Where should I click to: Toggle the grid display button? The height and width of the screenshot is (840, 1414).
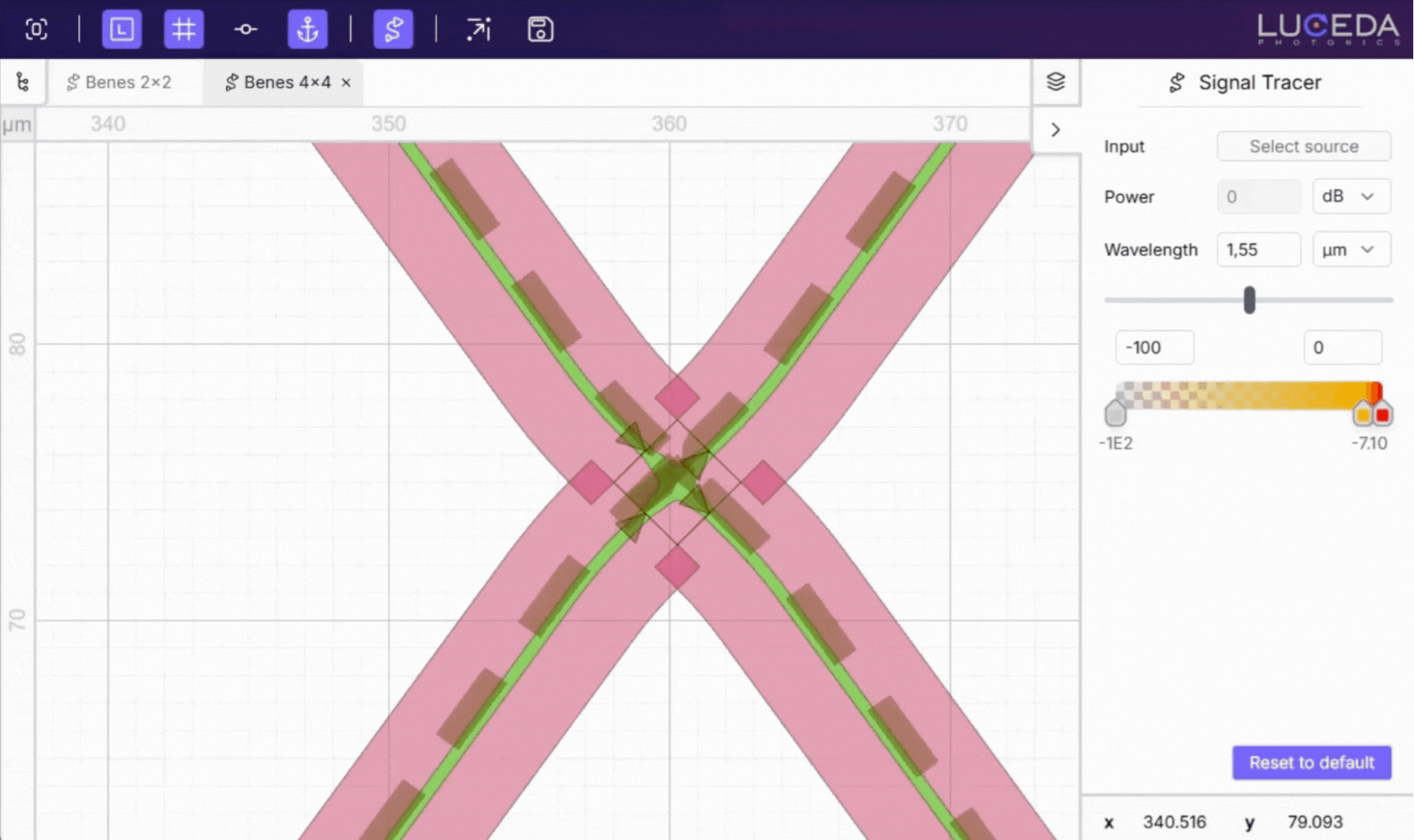(x=184, y=30)
